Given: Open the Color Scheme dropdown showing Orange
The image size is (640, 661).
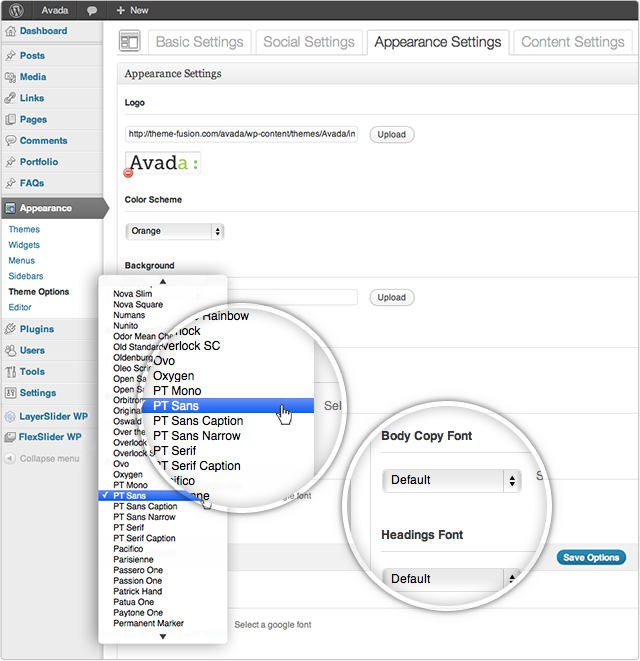Looking at the screenshot, I should (175, 231).
